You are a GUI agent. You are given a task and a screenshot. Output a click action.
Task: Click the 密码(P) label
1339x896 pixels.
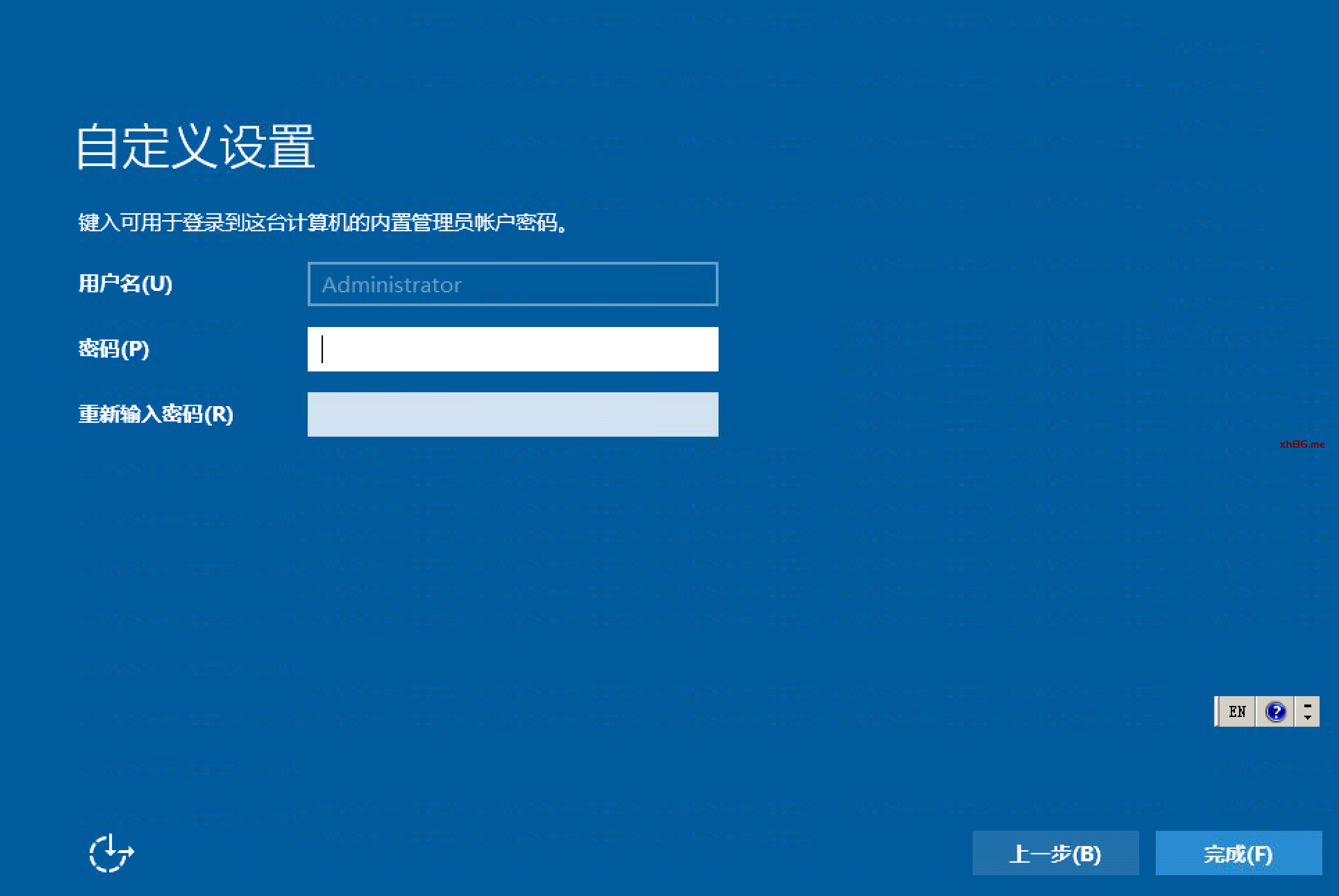tap(114, 349)
